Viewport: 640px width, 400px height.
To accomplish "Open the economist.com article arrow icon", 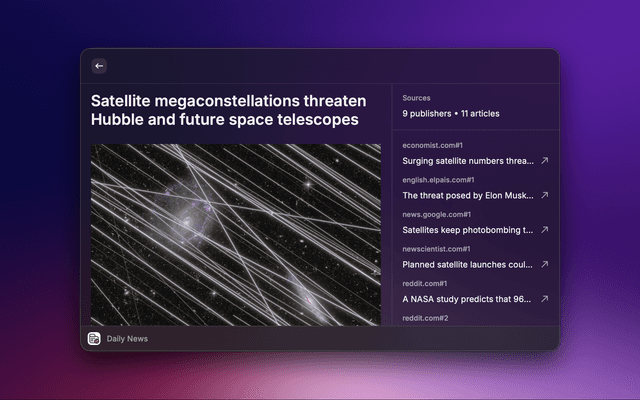I will tap(544, 160).
